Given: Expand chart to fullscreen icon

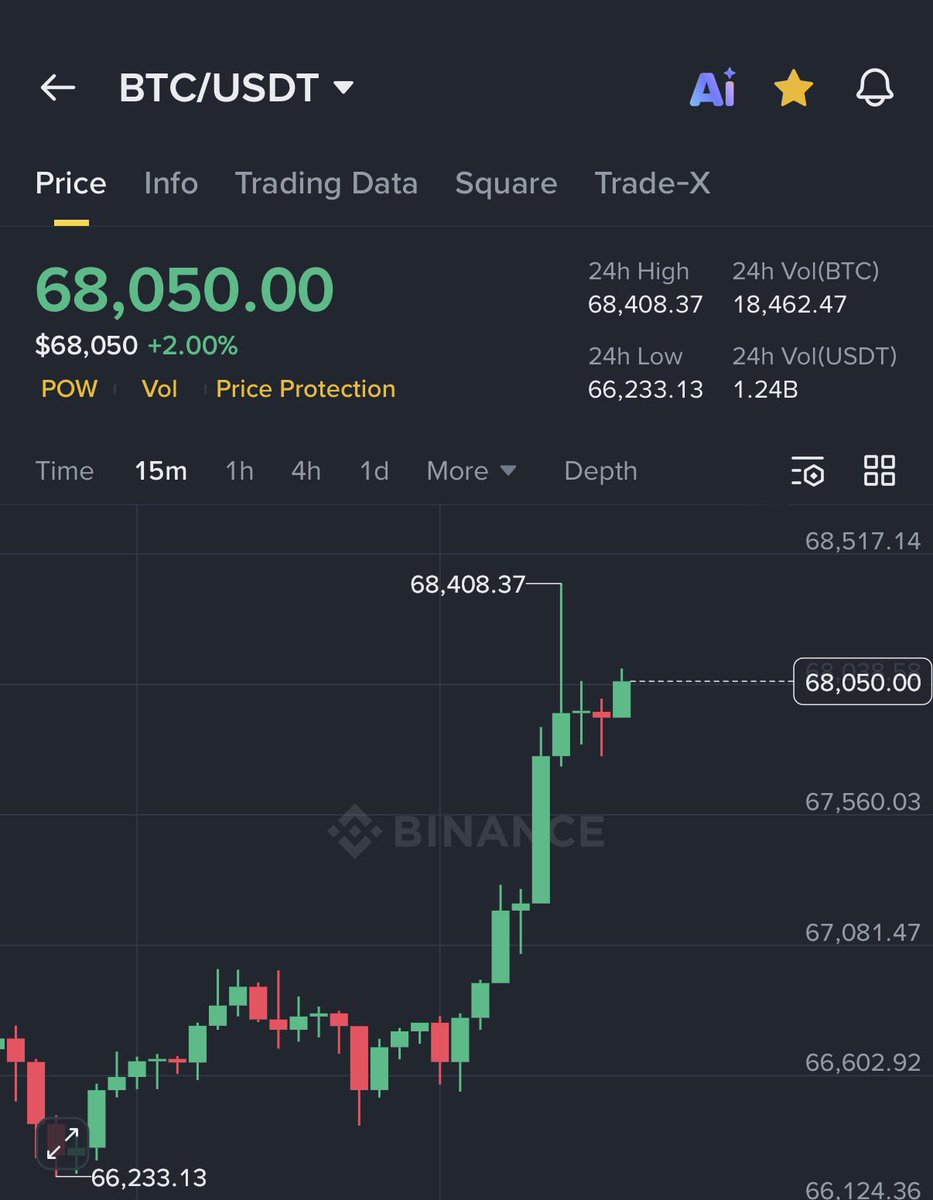Looking at the screenshot, I should click(x=63, y=1141).
